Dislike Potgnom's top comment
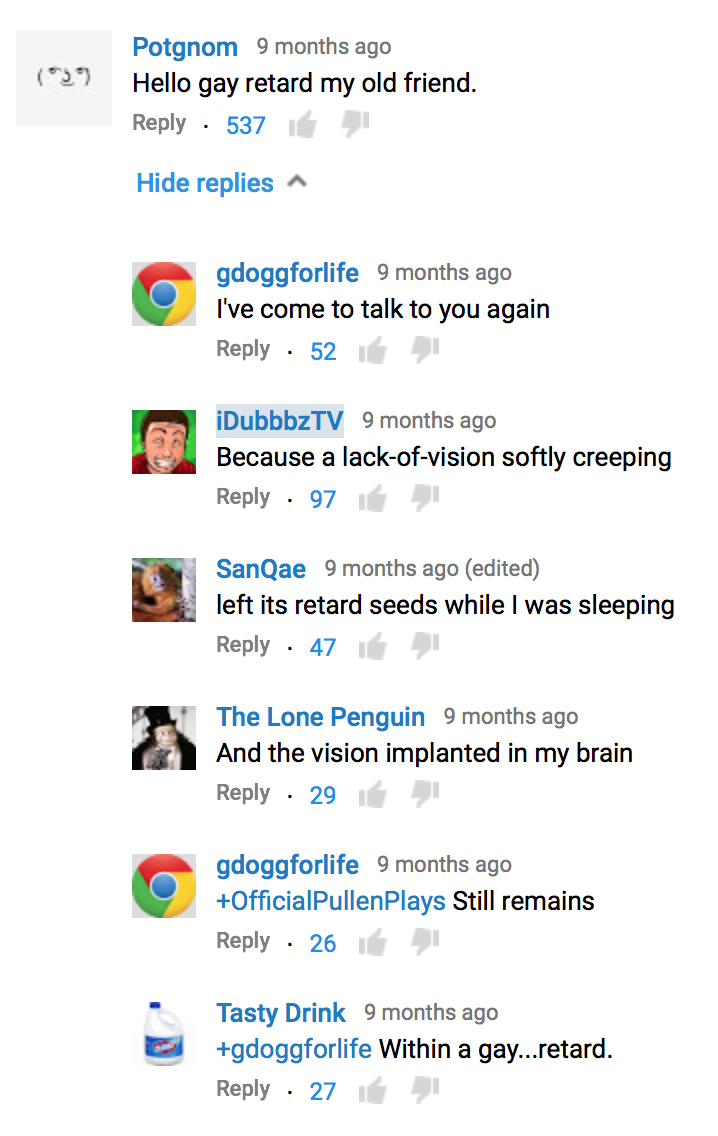 pos(355,124)
